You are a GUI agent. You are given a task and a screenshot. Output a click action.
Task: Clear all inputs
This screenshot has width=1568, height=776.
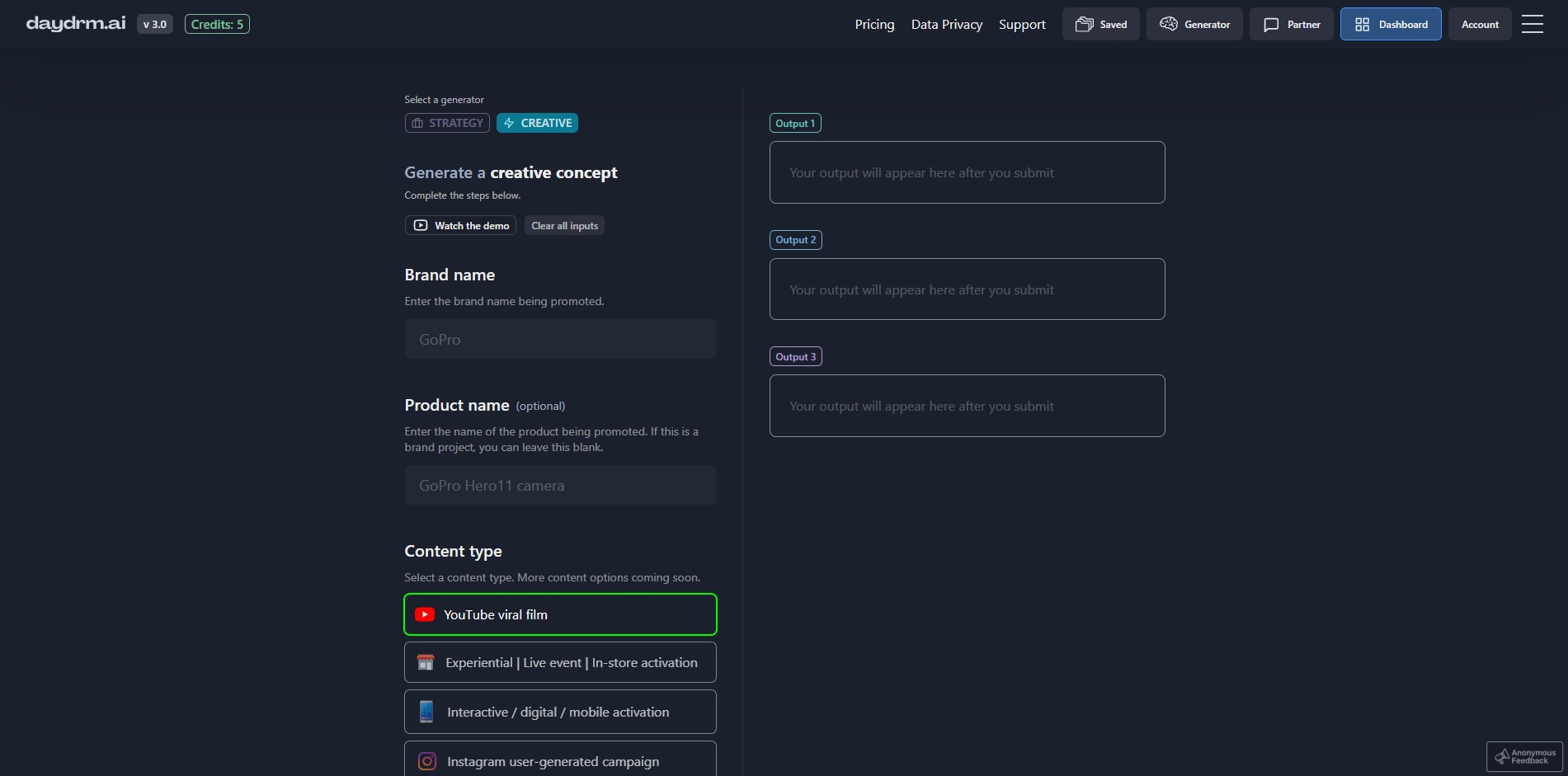point(565,225)
